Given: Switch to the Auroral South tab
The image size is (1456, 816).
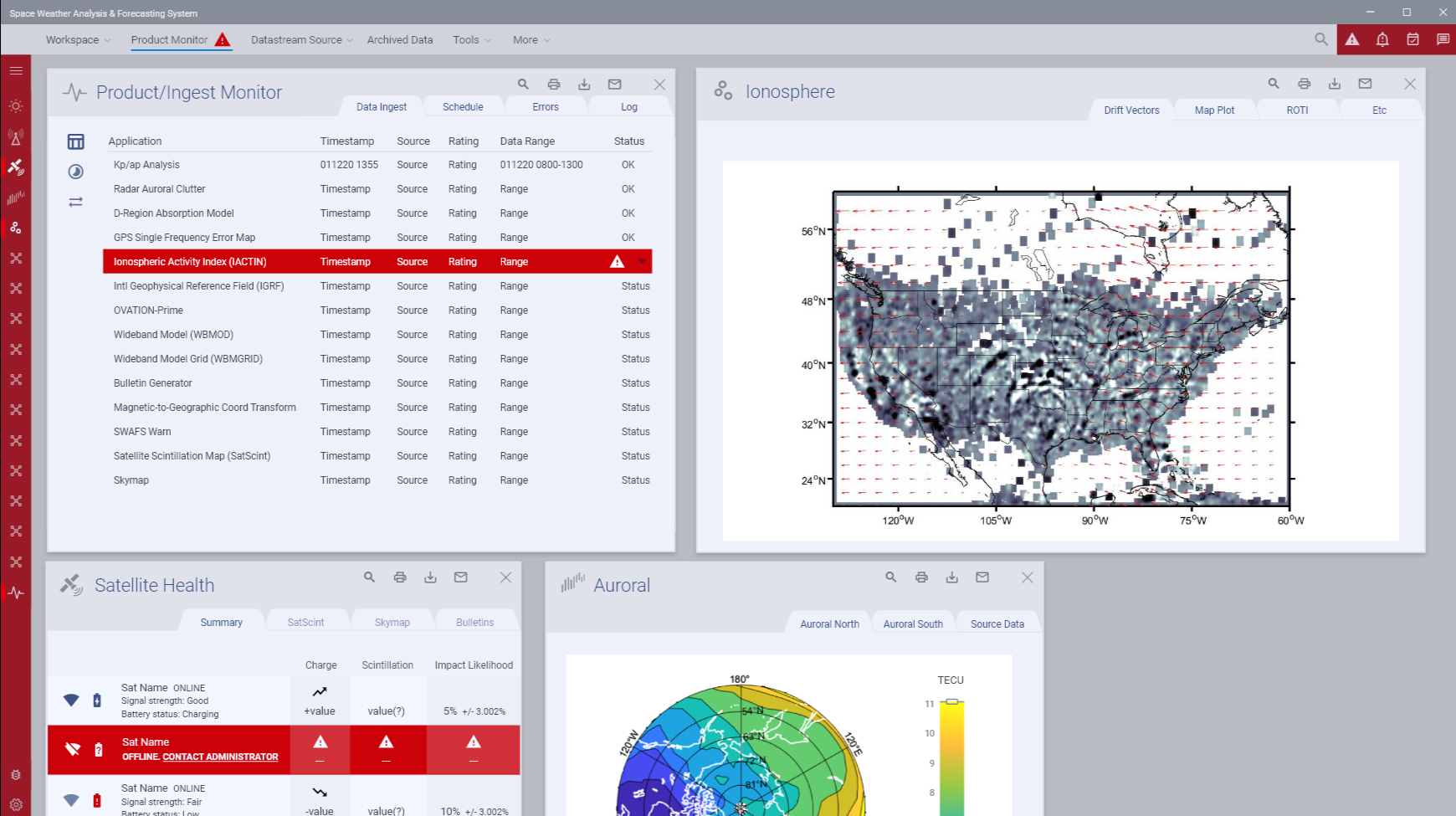Looking at the screenshot, I should (x=913, y=624).
